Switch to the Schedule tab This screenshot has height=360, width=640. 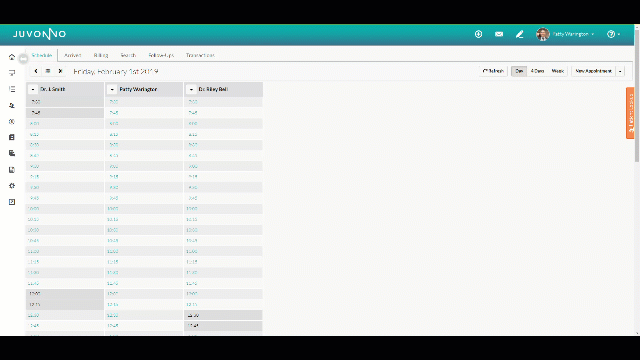coord(42,55)
